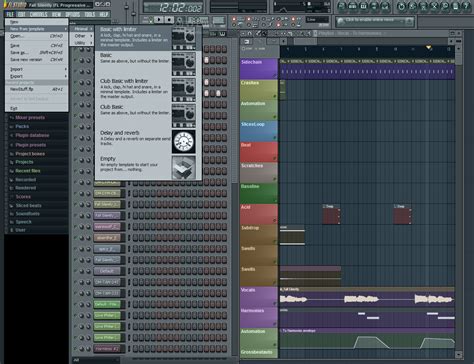The image size is (474, 364).
Task: Open recent project NewStuff.flp
Action: [37, 89]
